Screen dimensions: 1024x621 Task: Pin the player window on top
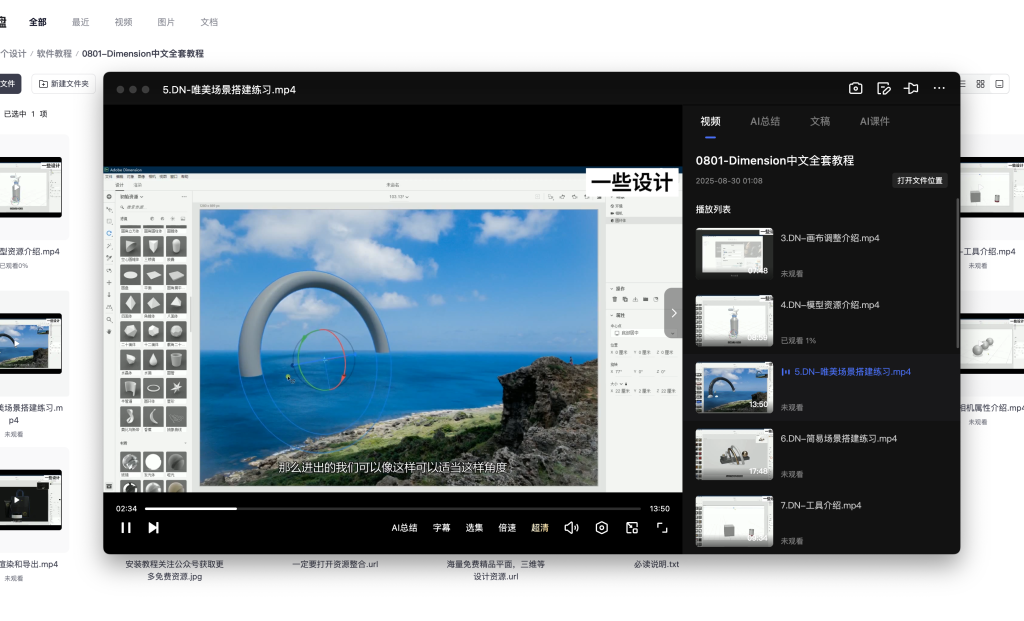coord(911,88)
